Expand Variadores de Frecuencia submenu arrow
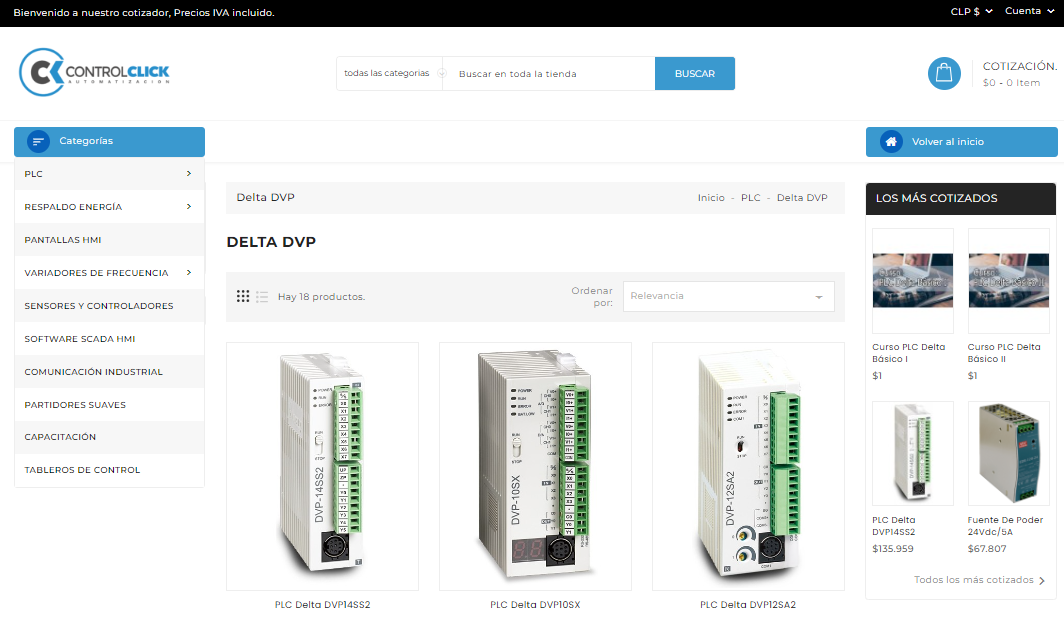The width and height of the screenshot is (1064, 617). (x=189, y=272)
